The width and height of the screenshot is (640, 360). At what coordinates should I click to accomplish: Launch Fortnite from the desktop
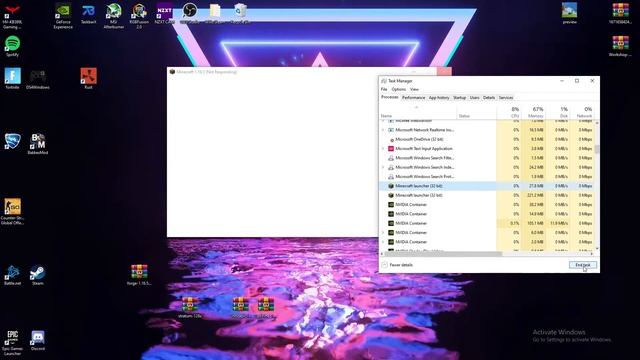(x=13, y=78)
